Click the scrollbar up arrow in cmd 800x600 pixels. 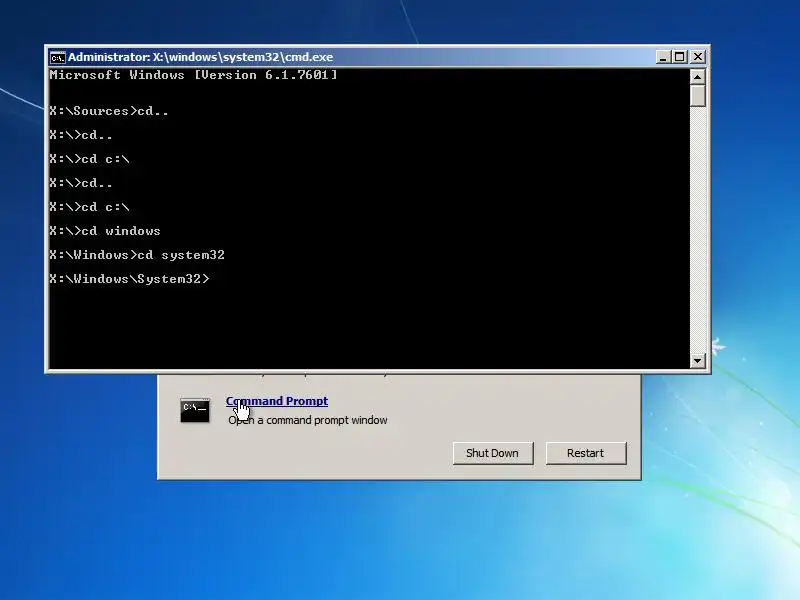[x=697, y=77]
